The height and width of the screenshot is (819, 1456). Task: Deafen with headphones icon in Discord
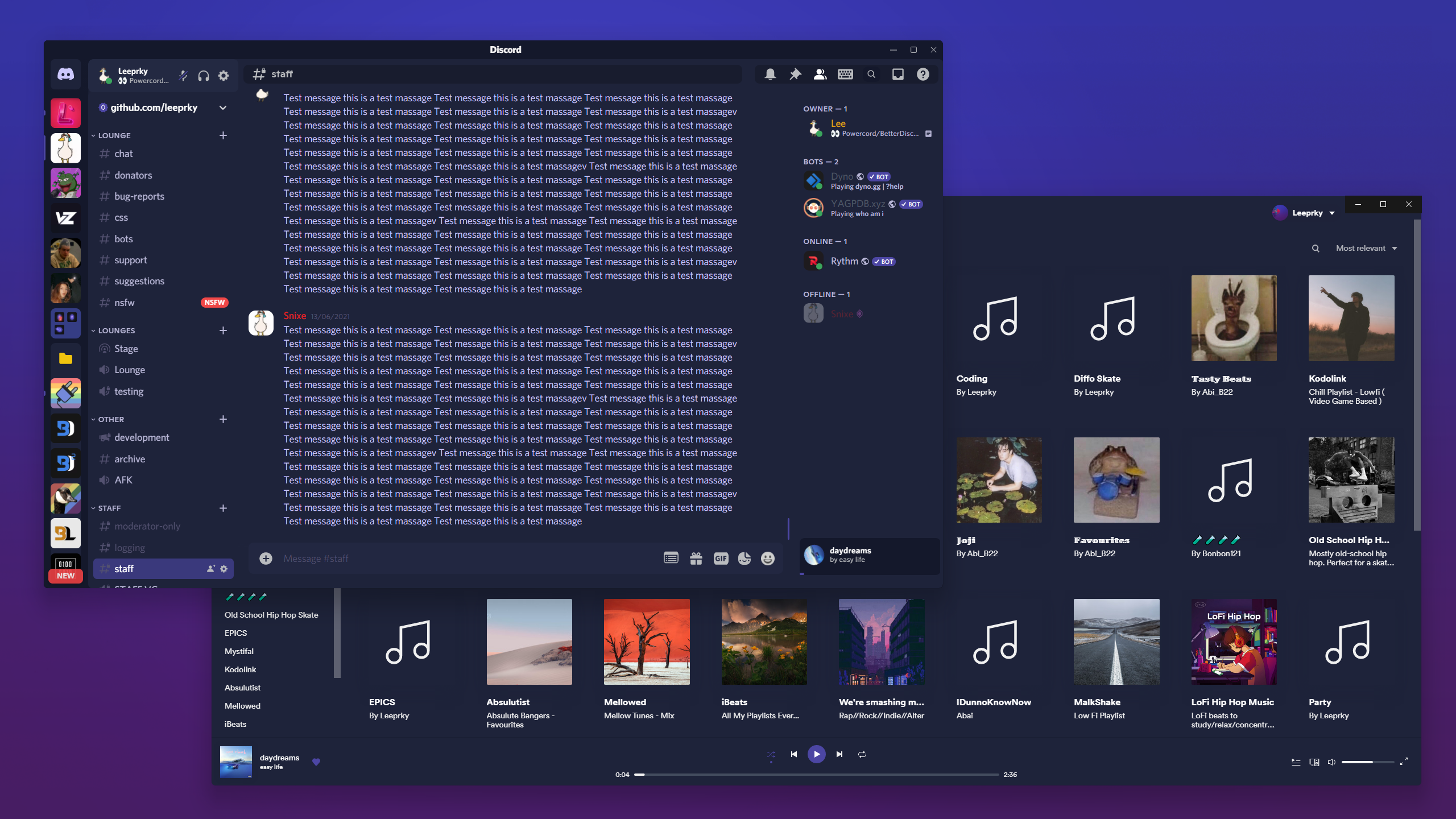tap(204, 76)
